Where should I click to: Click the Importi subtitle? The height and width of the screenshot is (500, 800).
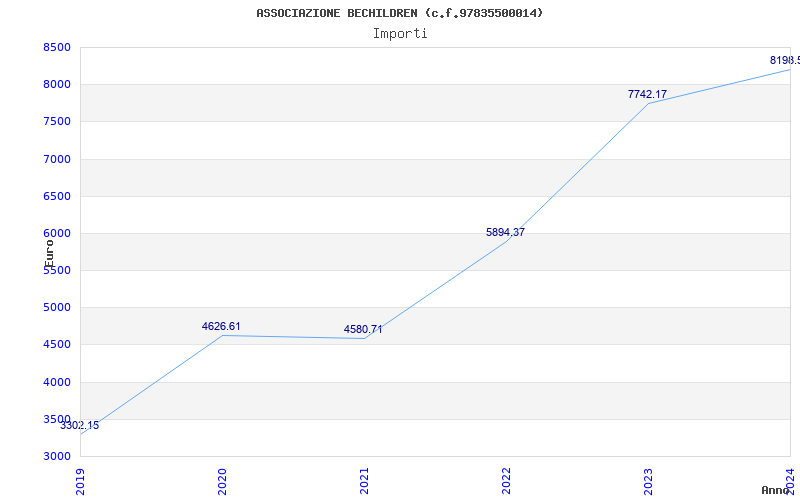click(400, 34)
